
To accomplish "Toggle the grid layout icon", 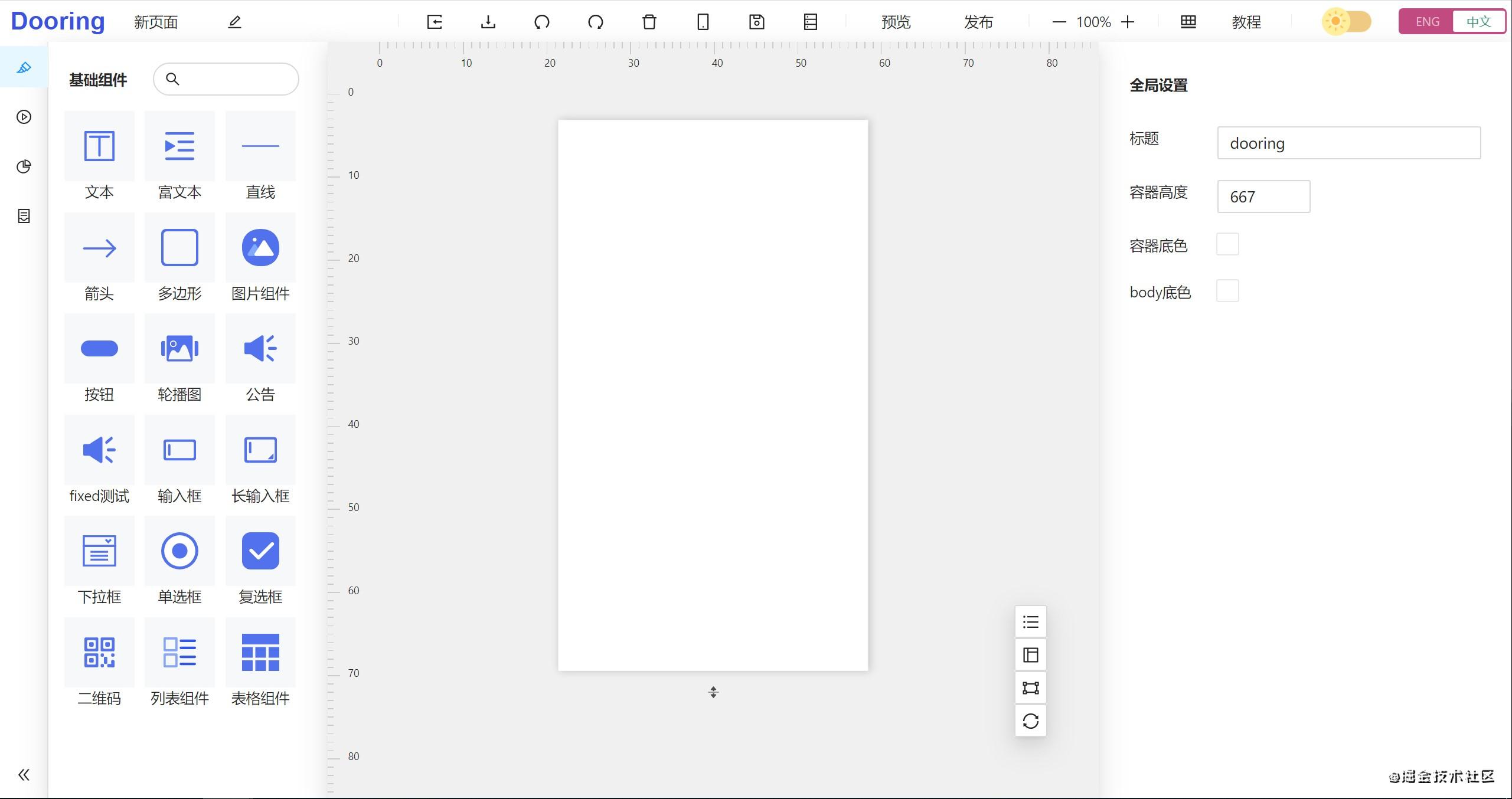I will pos(1188,22).
